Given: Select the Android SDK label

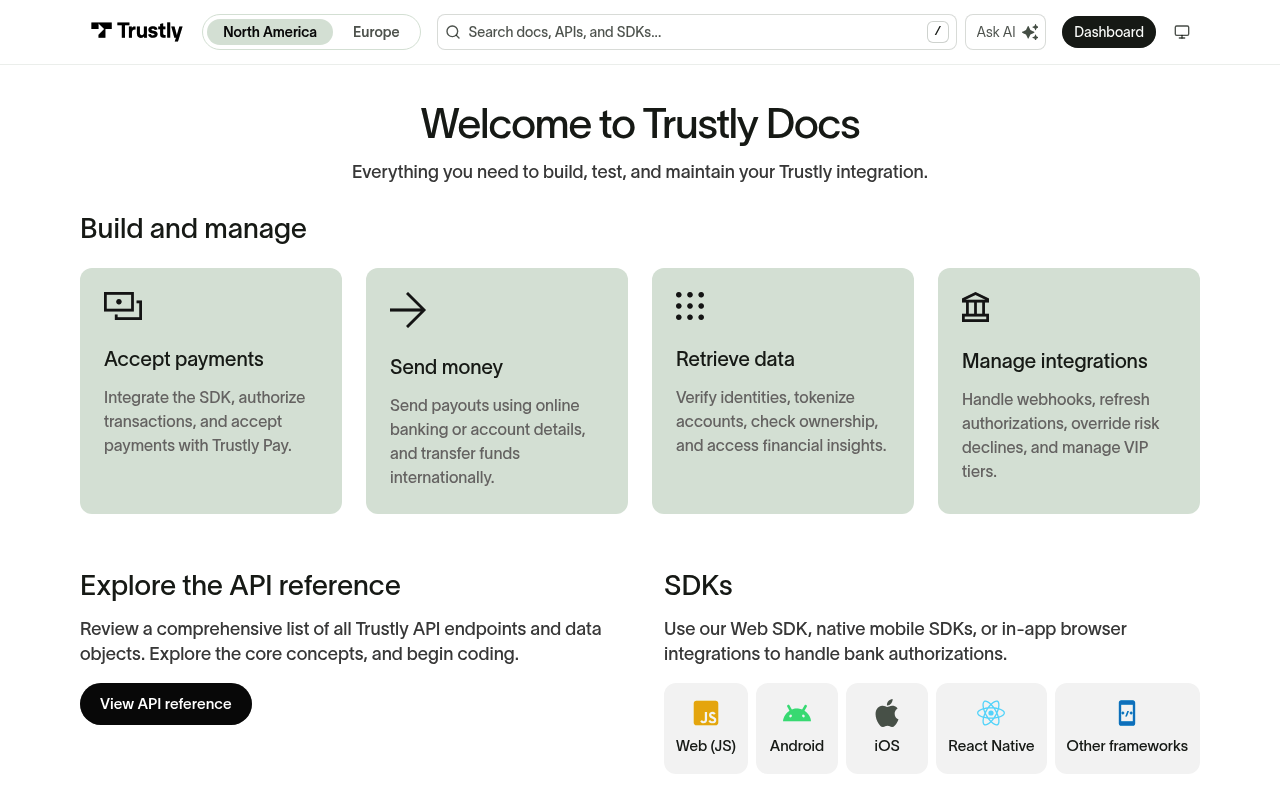Looking at the screenshot, I should 797,746.
